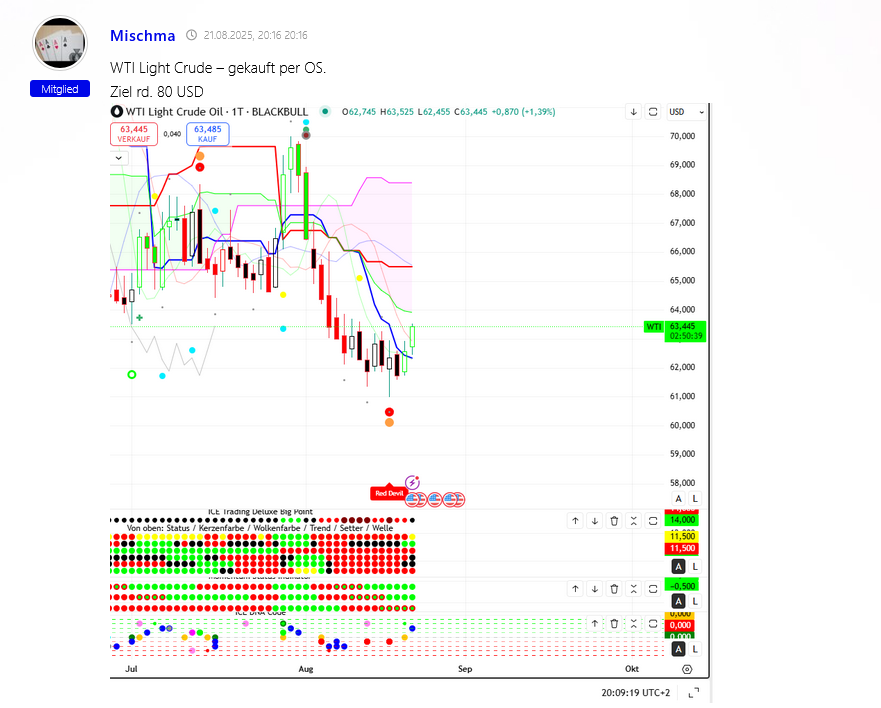The width and height of the screenshot is (881, 708).
Task: Toggle auto scale A on main chart
Action: point(679,498)
